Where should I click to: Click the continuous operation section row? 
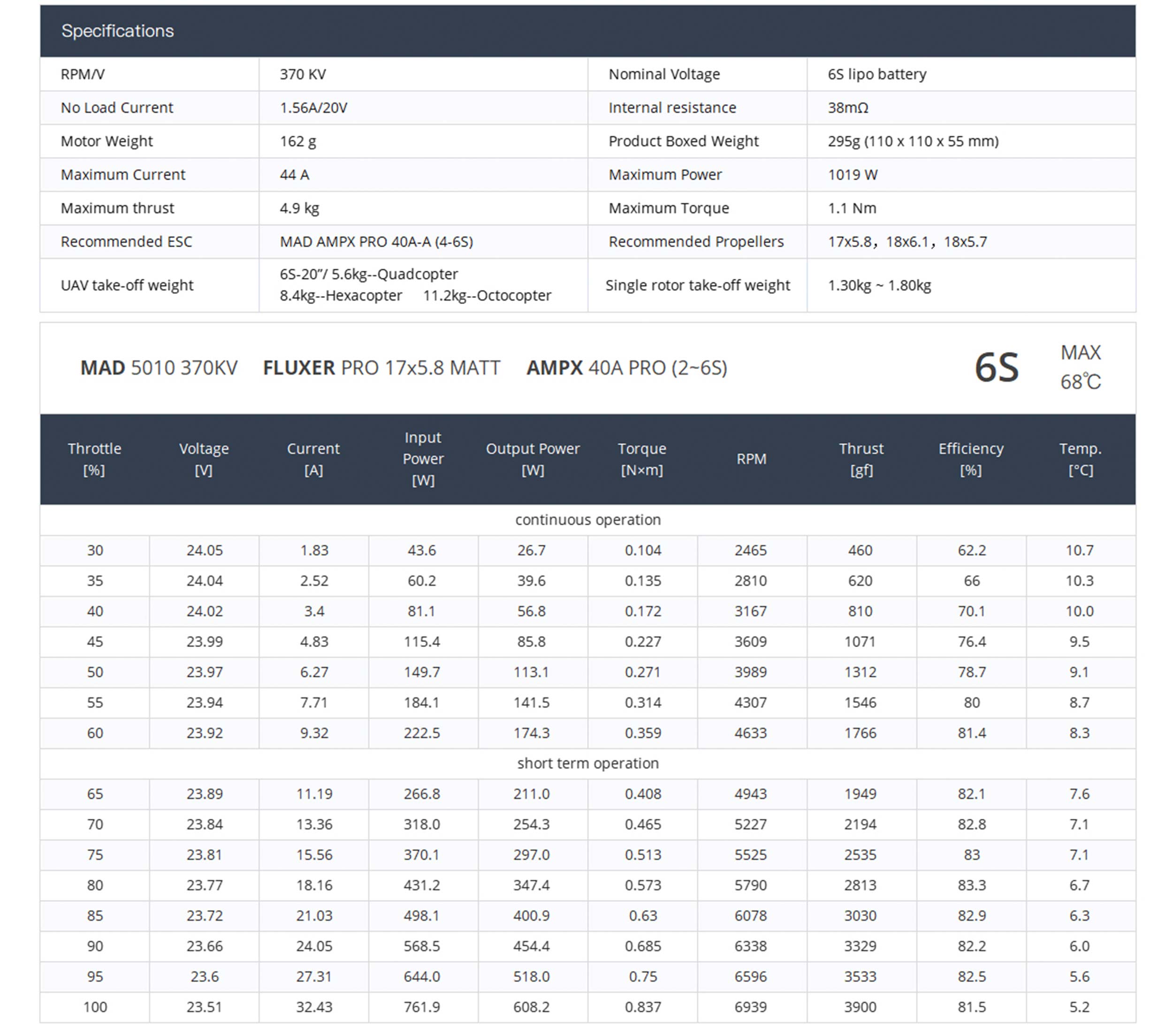(x=587, y=519)
